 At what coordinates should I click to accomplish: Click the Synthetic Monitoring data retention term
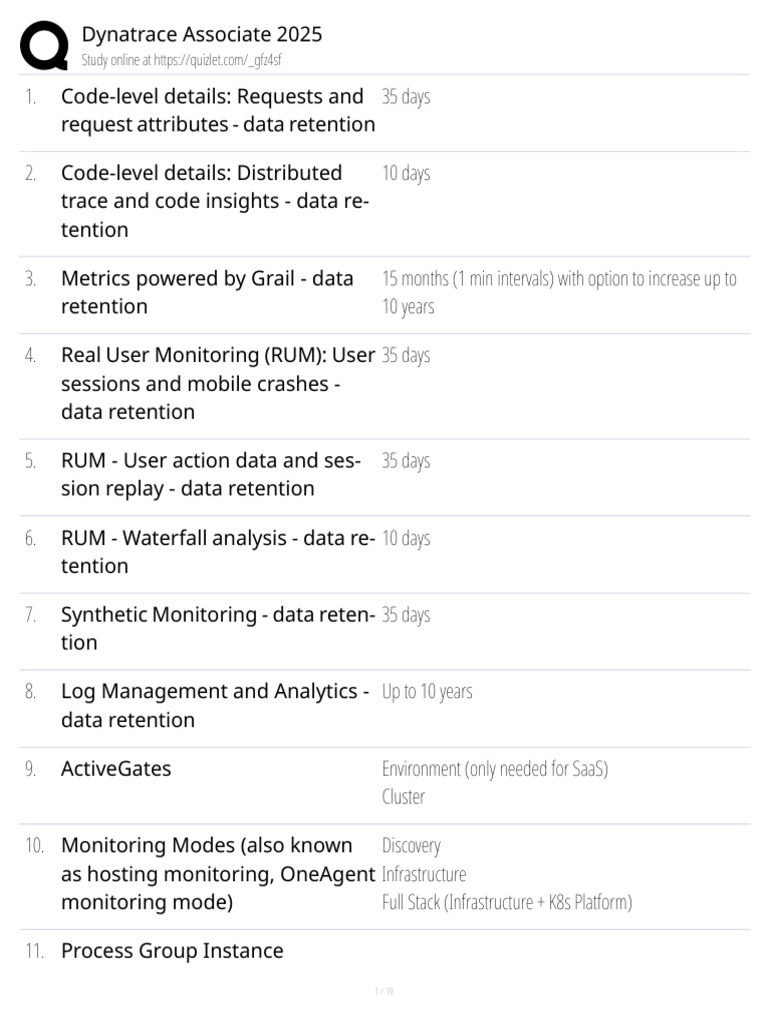tap(217, 628)
